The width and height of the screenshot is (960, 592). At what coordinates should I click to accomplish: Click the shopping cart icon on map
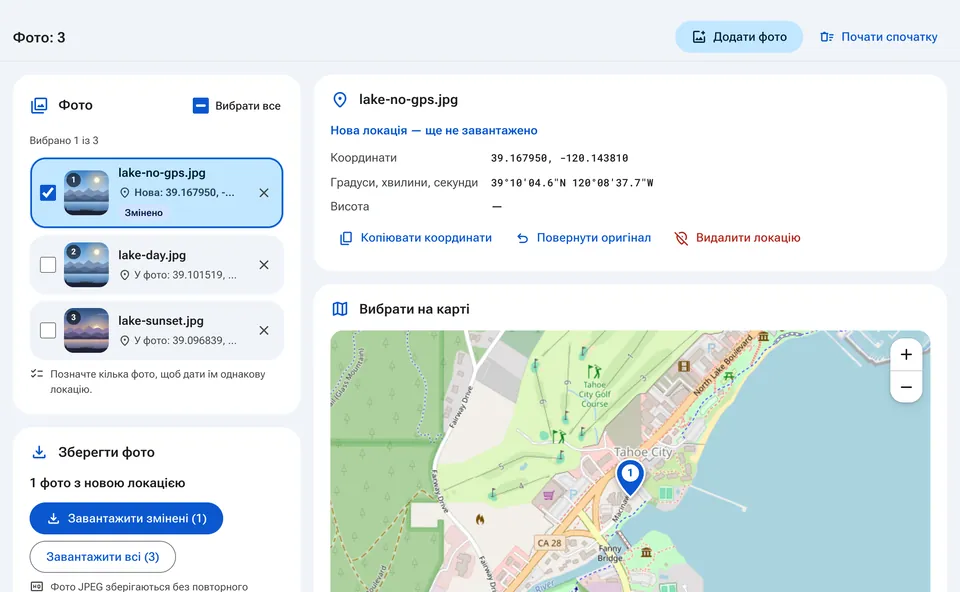click(548, 495)
